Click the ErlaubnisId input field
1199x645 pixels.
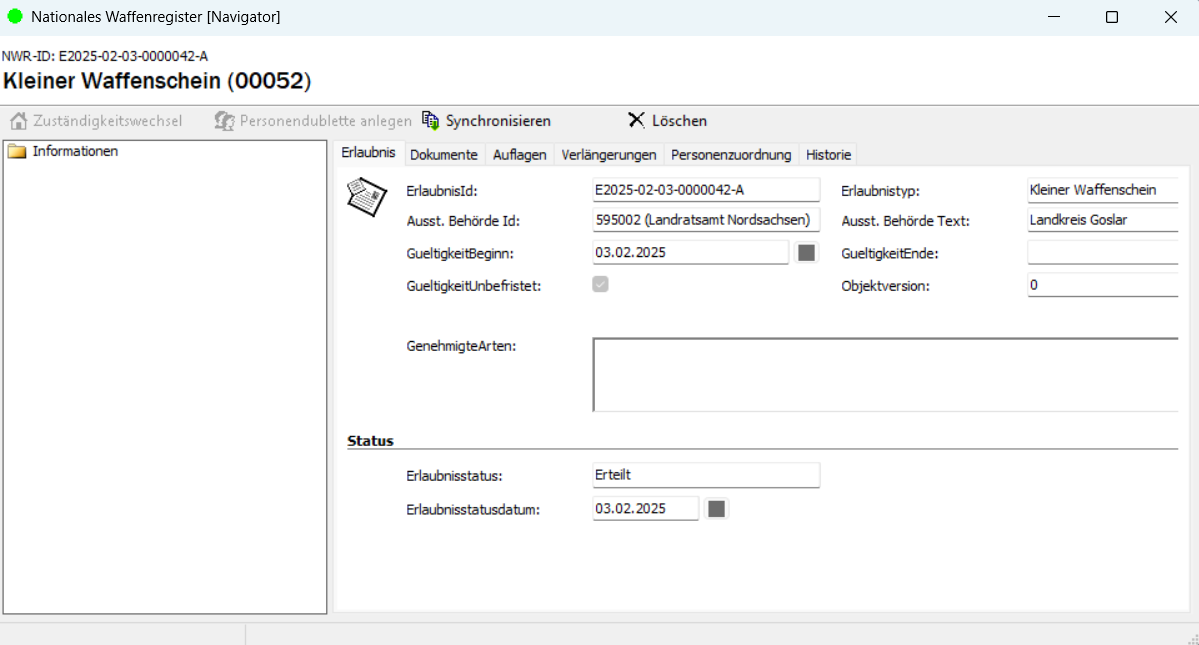705,190
